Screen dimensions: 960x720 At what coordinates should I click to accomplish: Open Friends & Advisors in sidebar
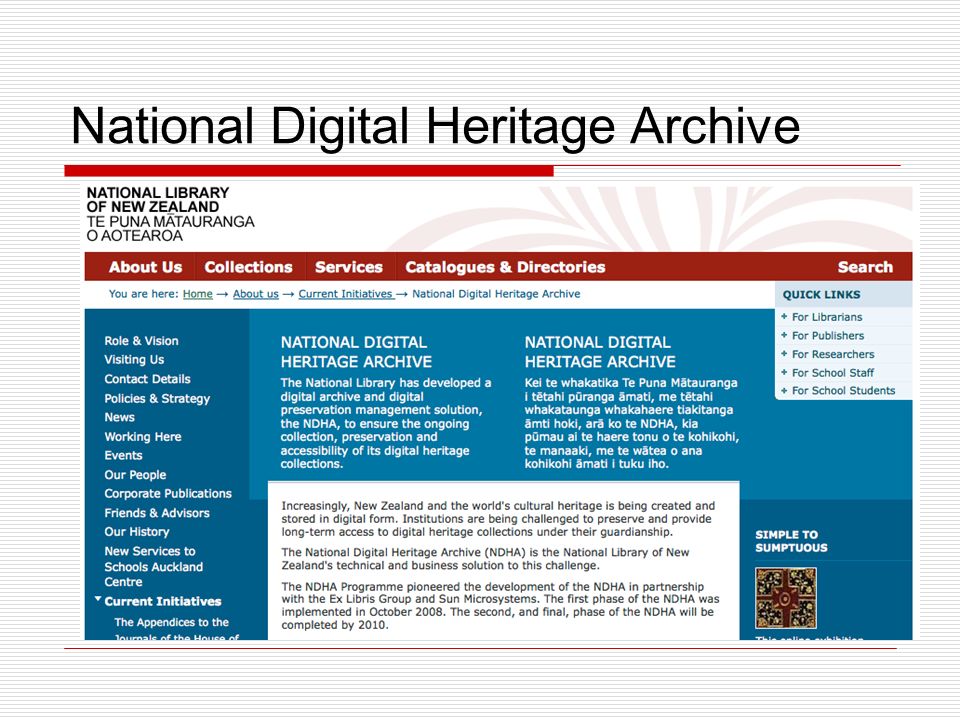[157, 513]
